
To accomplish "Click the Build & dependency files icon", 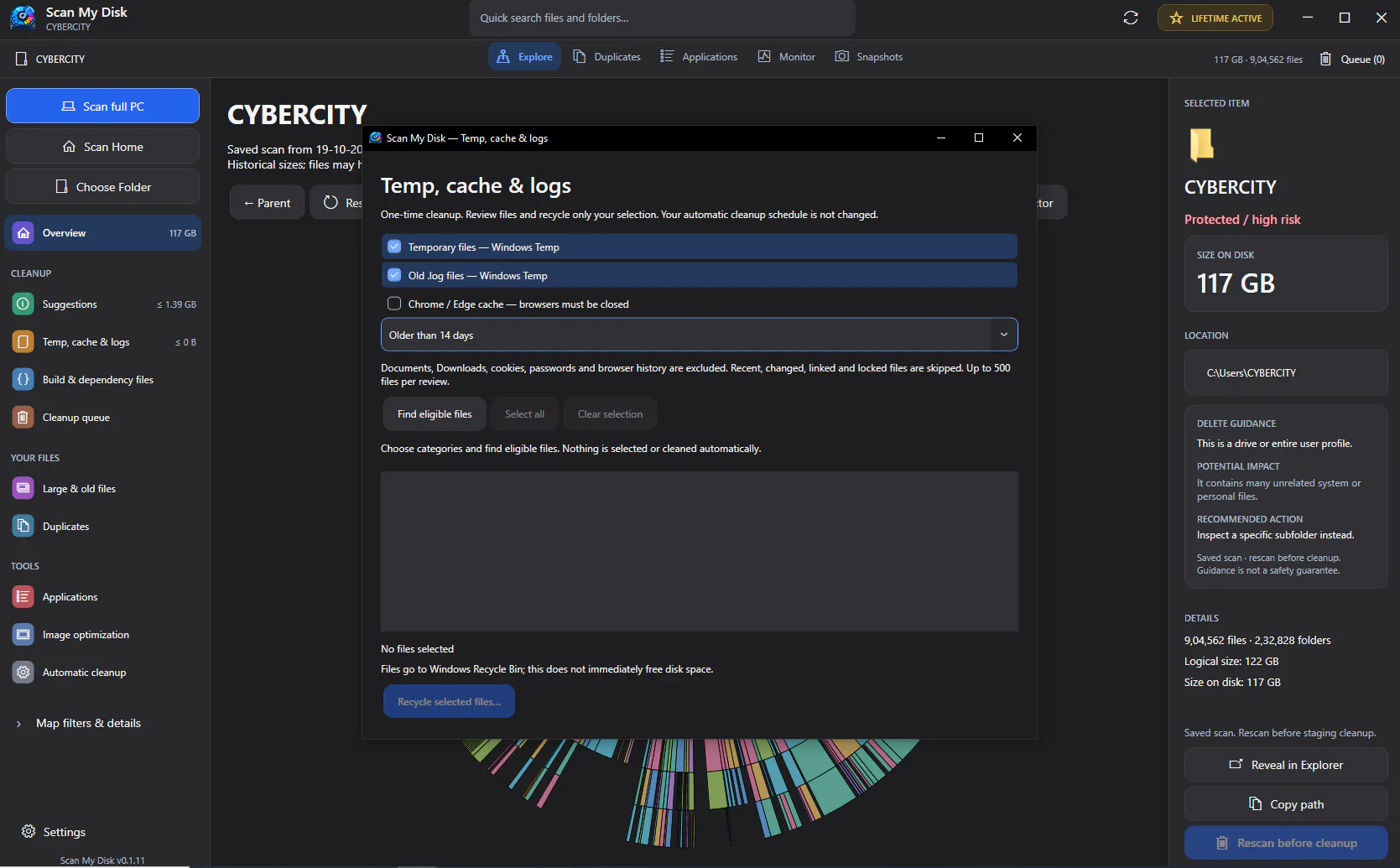I will [23, 379].
